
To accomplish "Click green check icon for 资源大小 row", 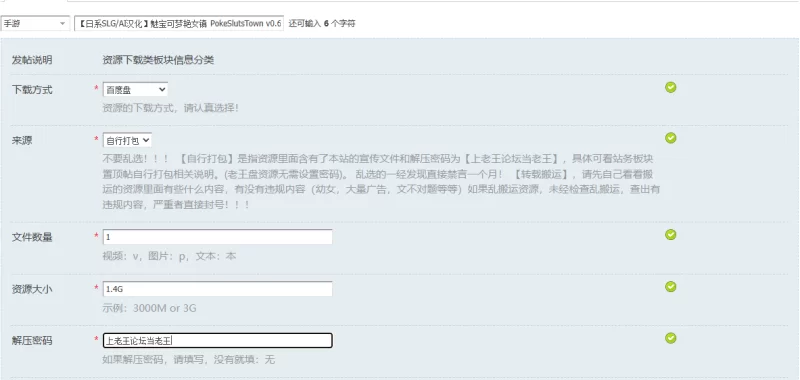I will click(670, 286).
